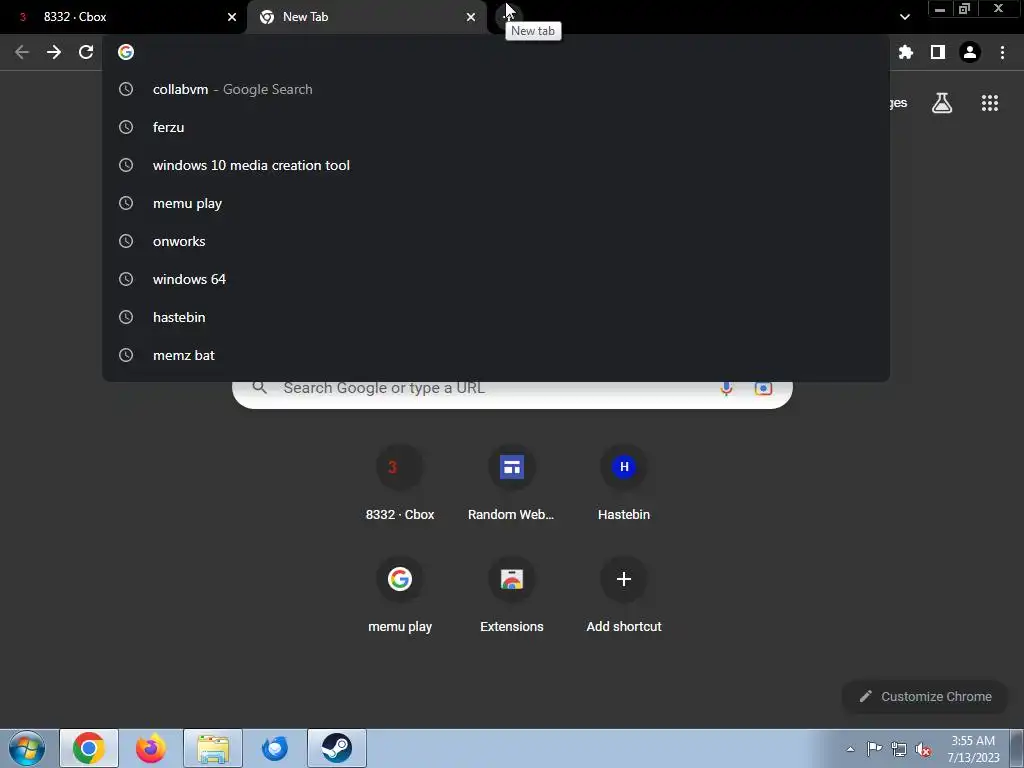This screenshot has height=768, width=1024.
Task: Click the Show desktop strip
Action: (1017, 748)
